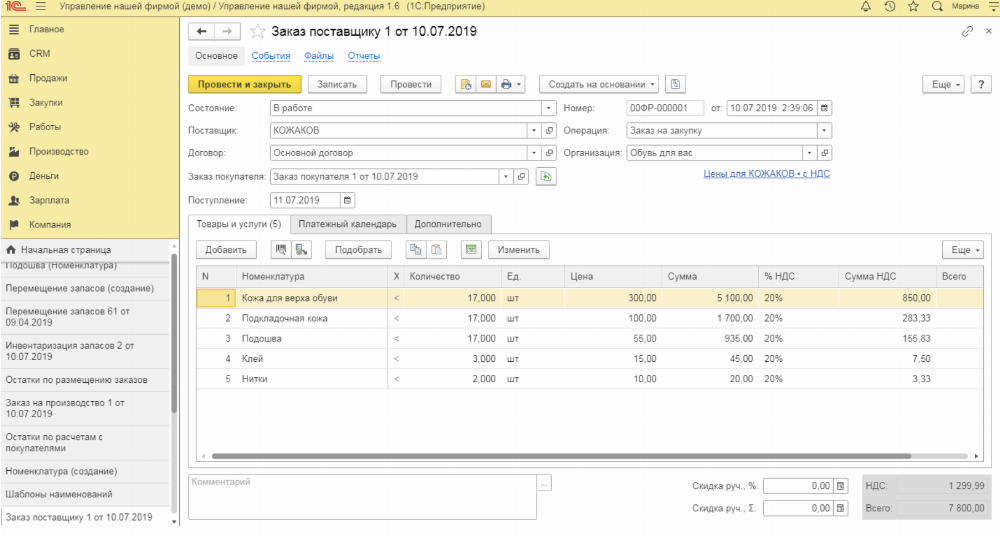
Task: Switch to Отчеты tab
Action: [364, 56]
